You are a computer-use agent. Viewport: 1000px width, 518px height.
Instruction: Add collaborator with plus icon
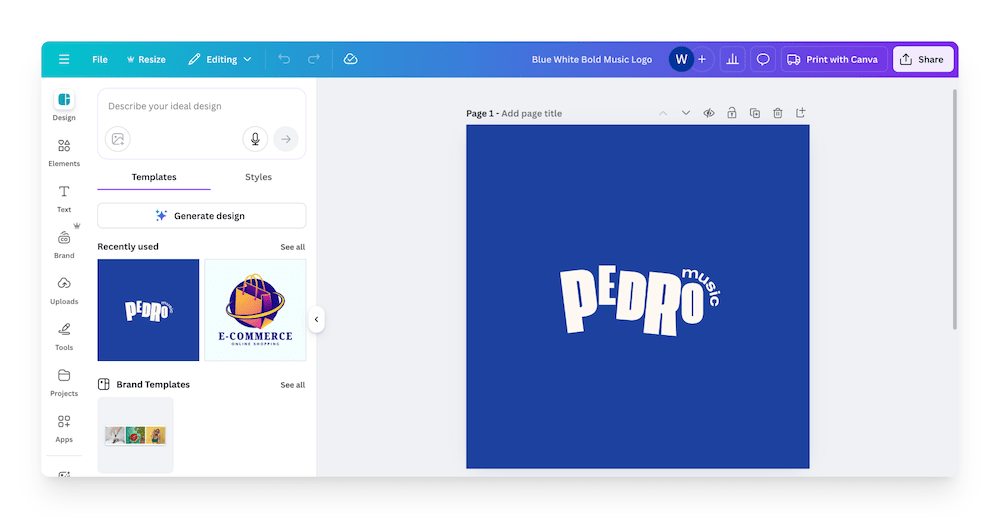click(702, 59)
